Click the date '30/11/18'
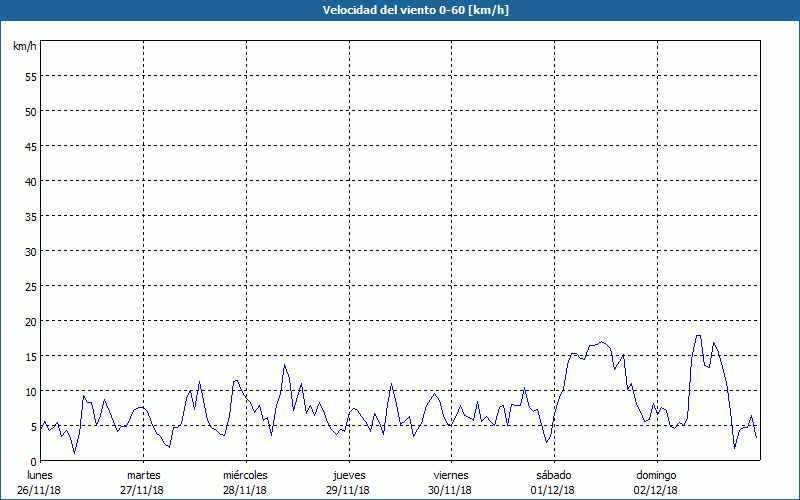 click(450, 490)
